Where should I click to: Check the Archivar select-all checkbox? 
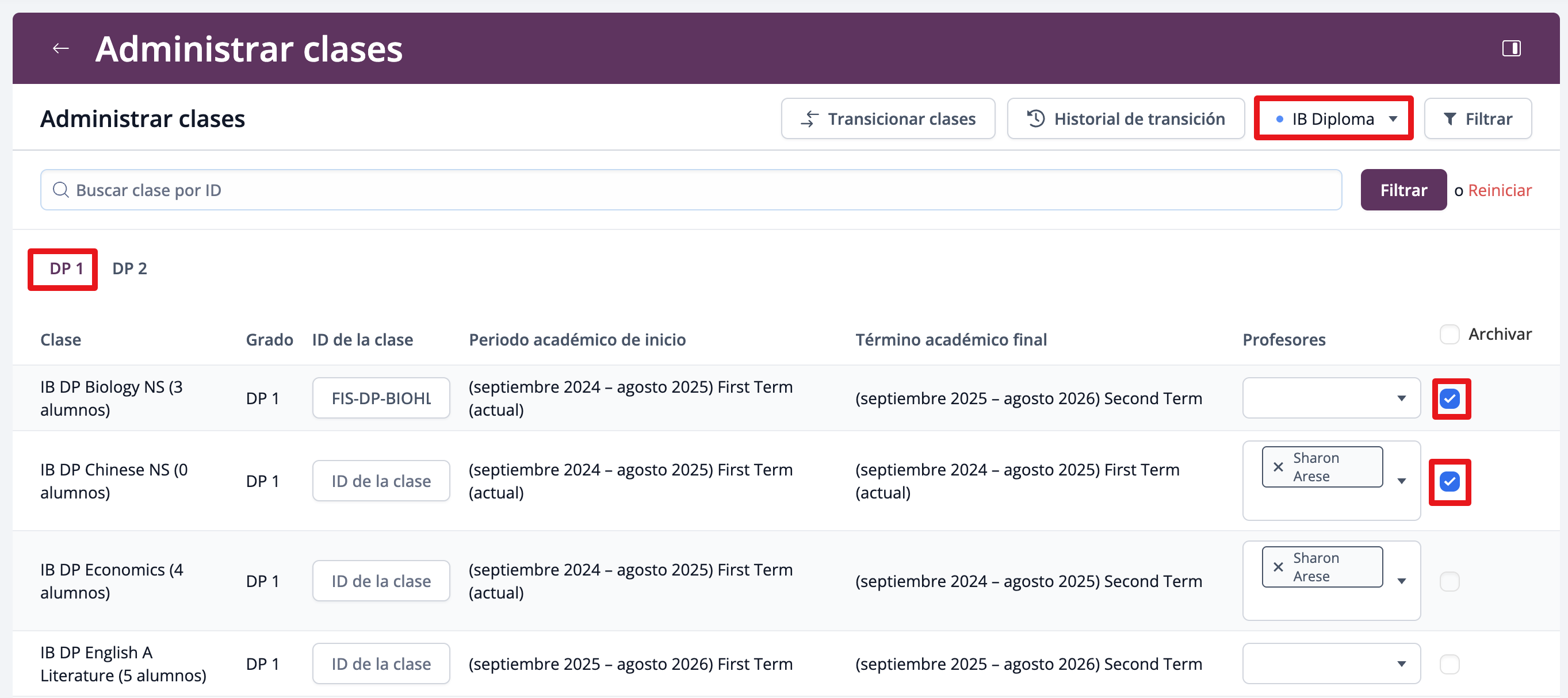1450,334
